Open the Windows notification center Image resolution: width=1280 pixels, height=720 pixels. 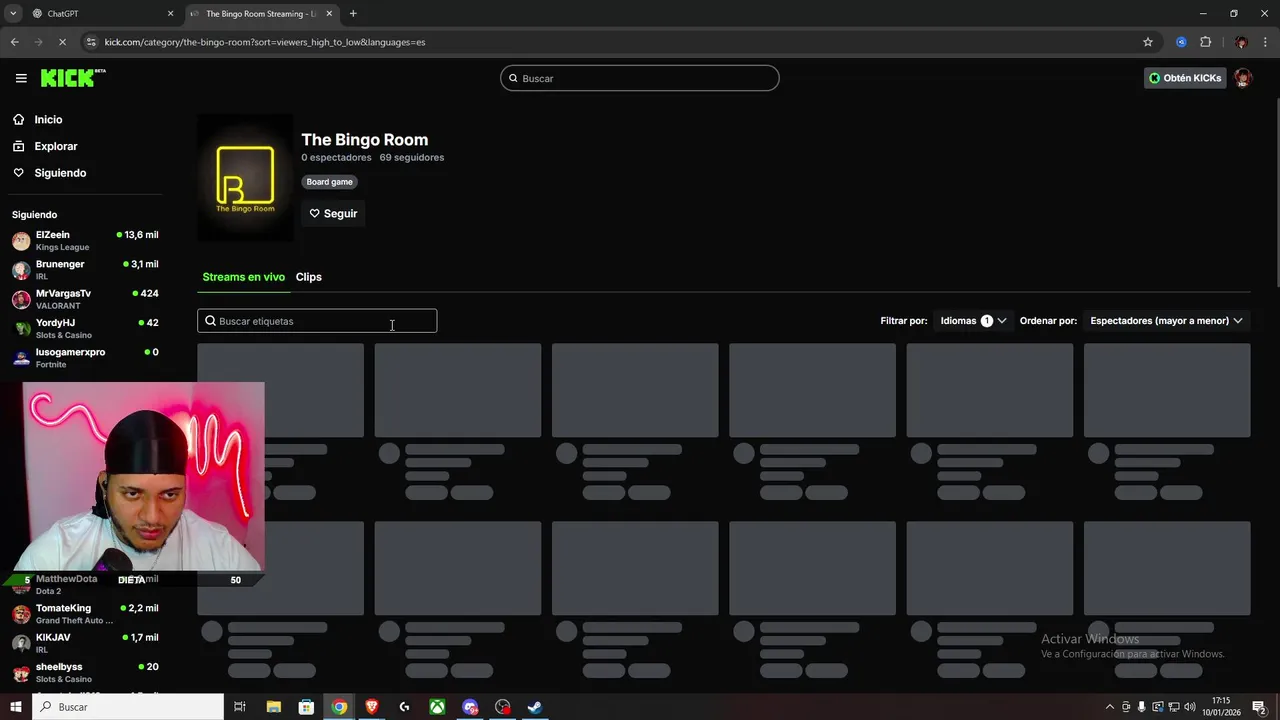pos(1260,707)
